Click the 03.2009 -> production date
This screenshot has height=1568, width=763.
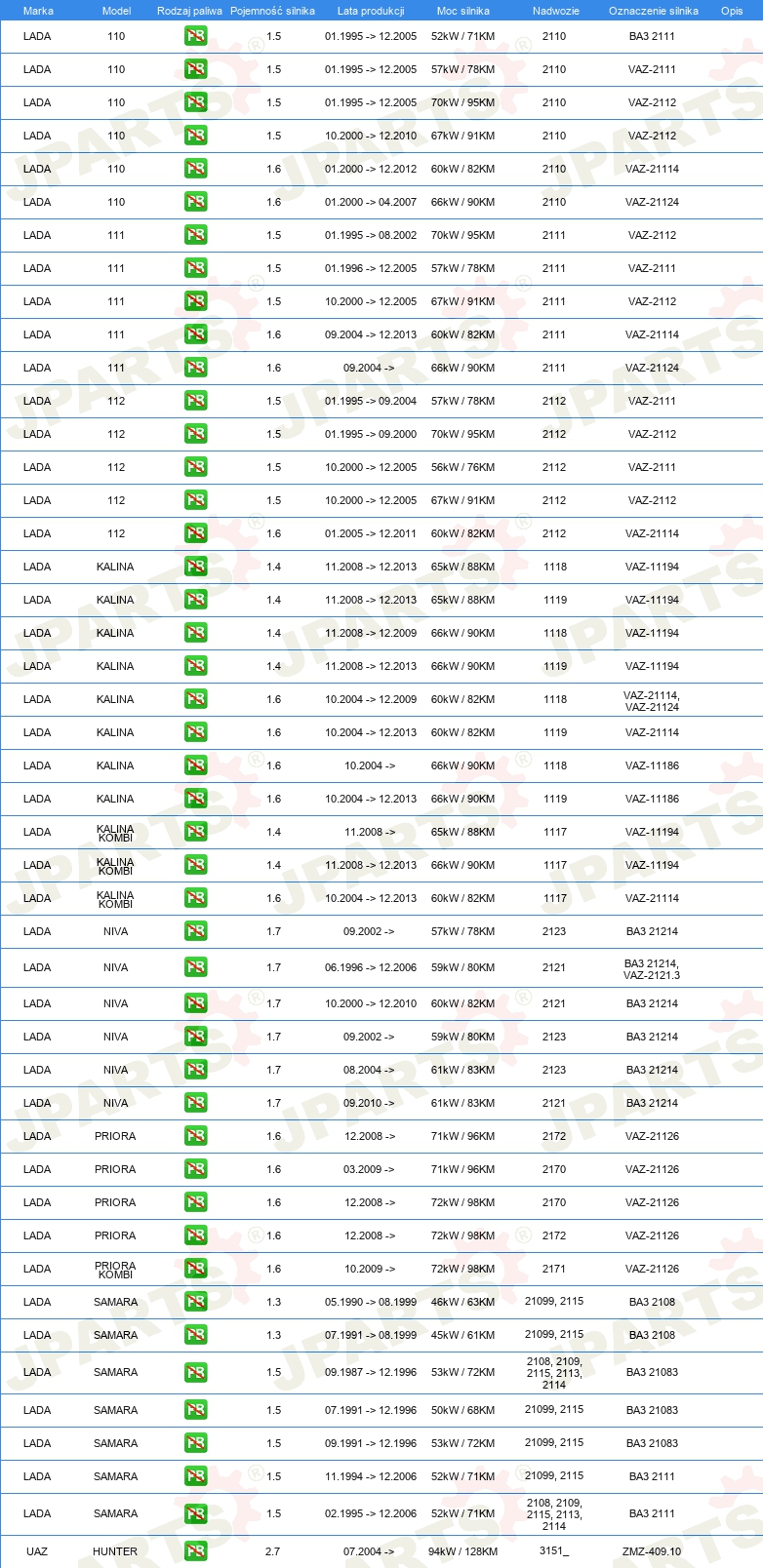coord(370,1169)
